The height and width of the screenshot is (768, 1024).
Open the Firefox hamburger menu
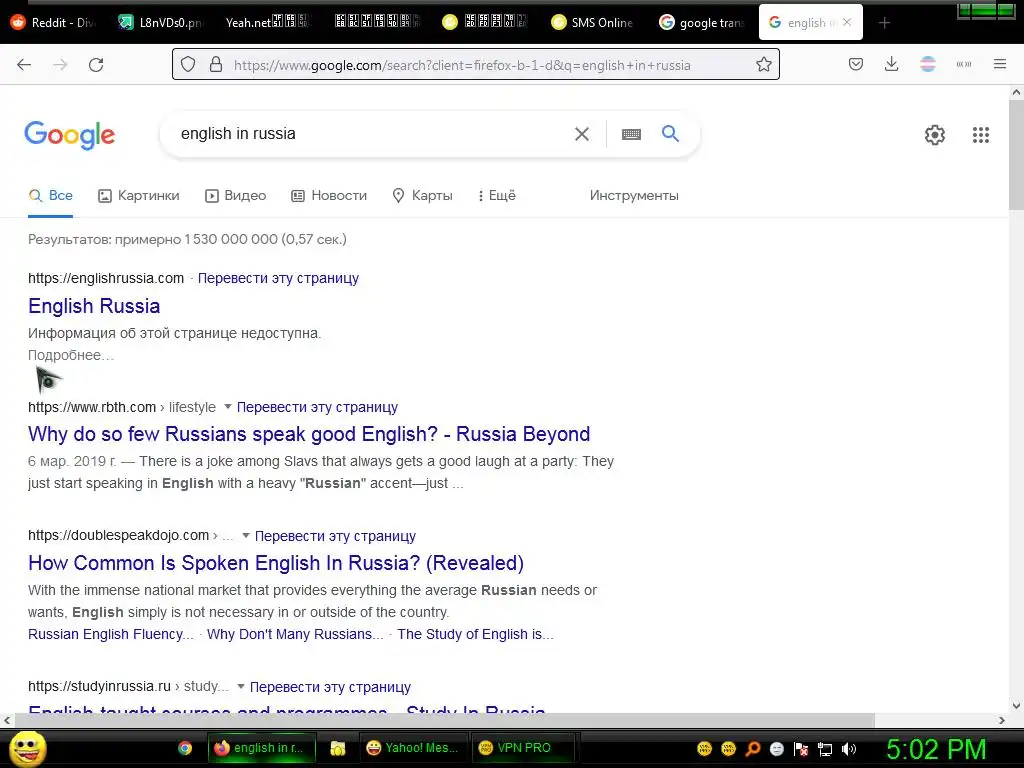(x=999, y=64)
